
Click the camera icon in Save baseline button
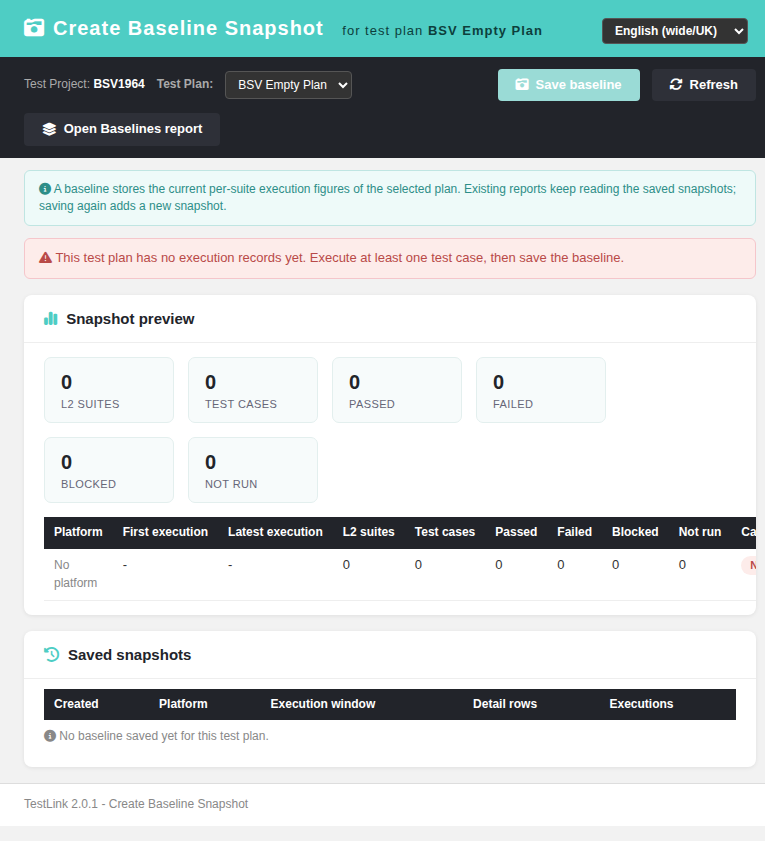pyautogui.click(x=522, y=85)
